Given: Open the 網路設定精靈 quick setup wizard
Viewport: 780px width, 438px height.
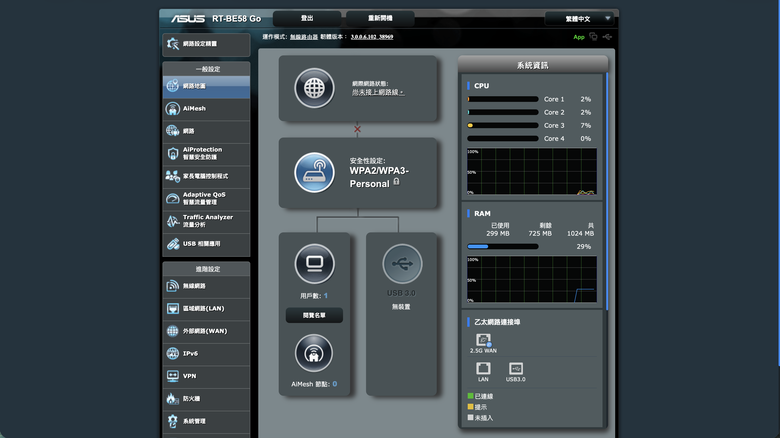Looking at the screenshot, I should (206, 44).
